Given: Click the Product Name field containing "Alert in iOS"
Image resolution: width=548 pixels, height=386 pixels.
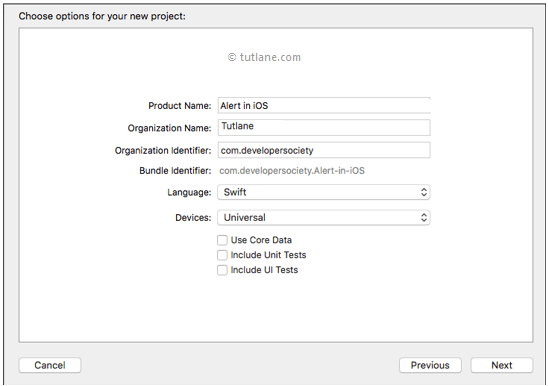Looking at the screenshot, I should (324, 106).
